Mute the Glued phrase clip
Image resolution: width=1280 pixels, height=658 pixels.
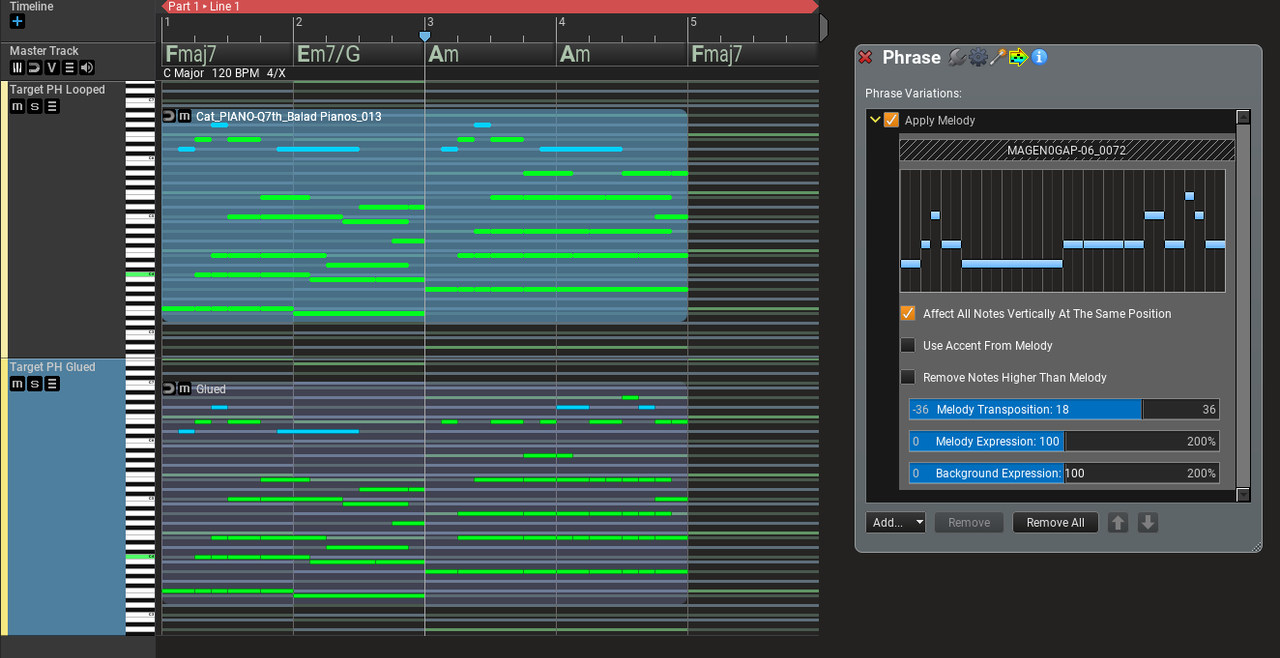[184, 388]
